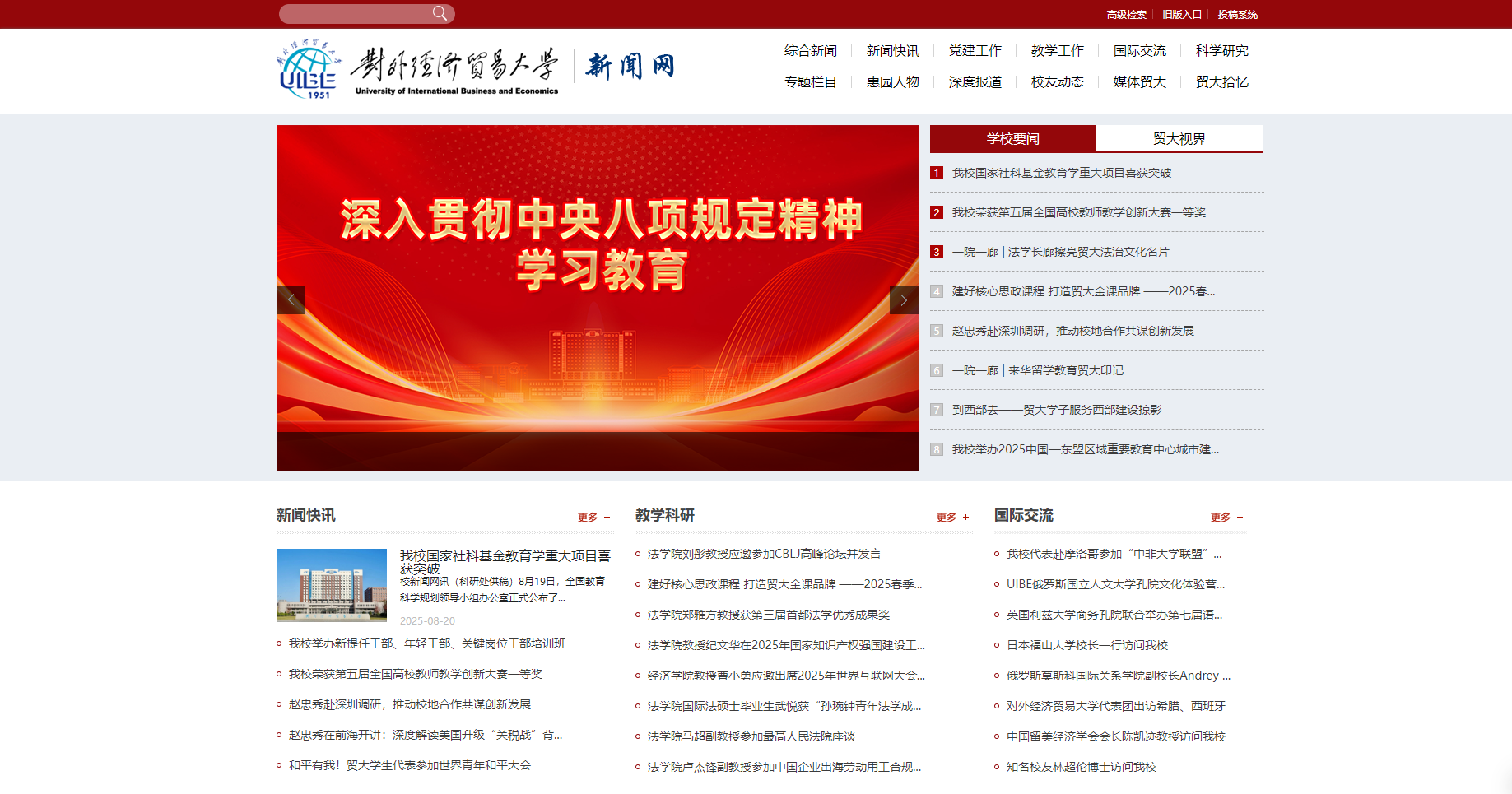The width and height of the screenshot is (1512, 794).
Task: Expand 更多 for 国际交流 section
Action: coord(1226,518)
